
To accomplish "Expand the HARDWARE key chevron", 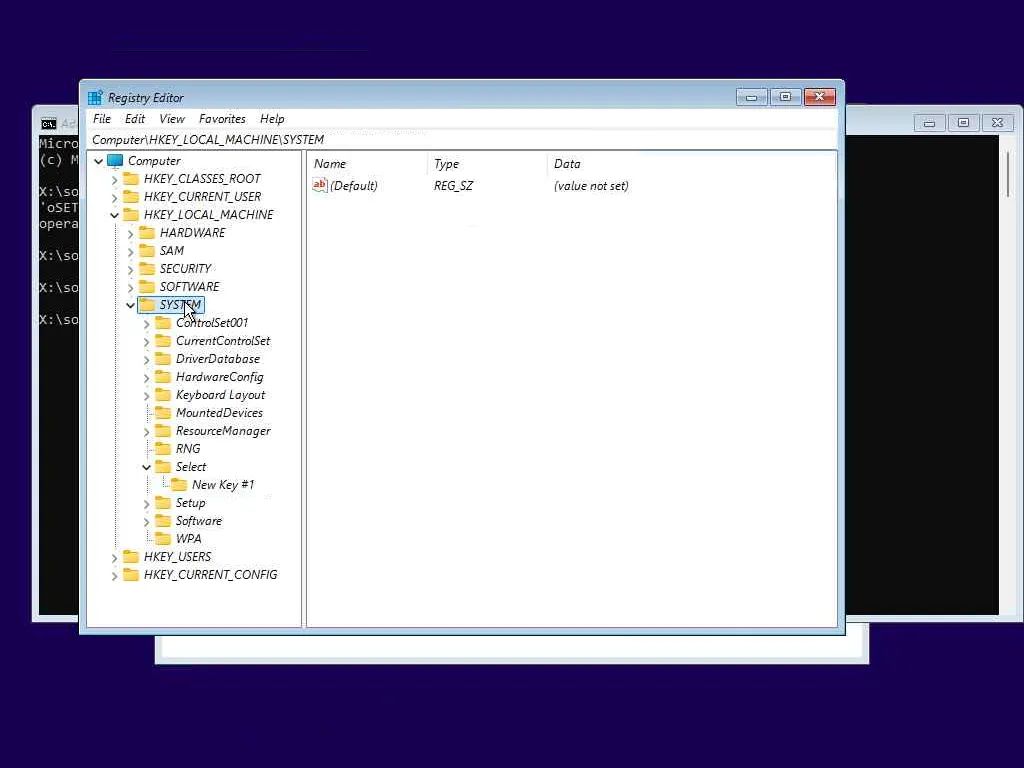I will pos(130,233).
